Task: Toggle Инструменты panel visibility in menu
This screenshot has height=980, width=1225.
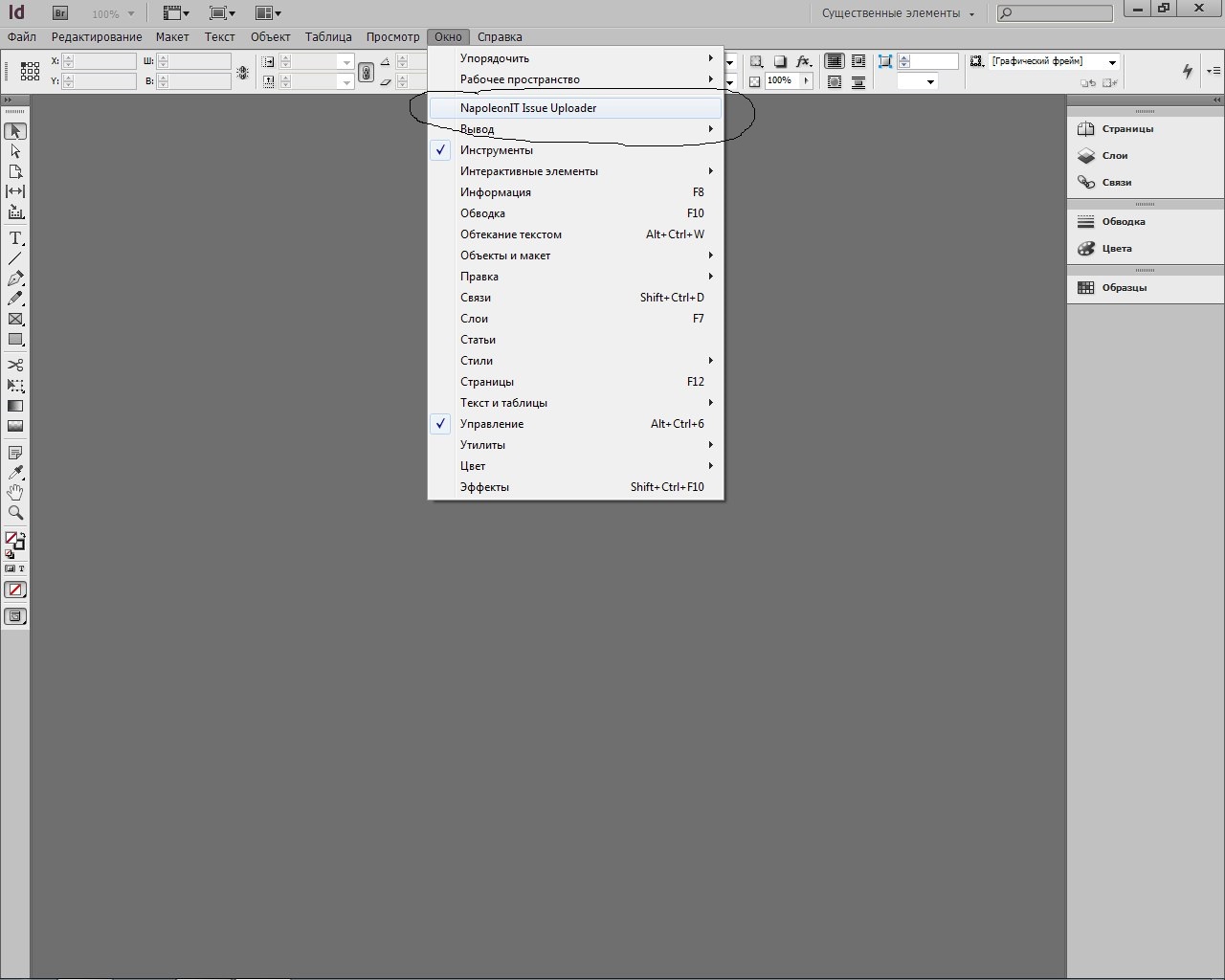Action: point(575,150)
